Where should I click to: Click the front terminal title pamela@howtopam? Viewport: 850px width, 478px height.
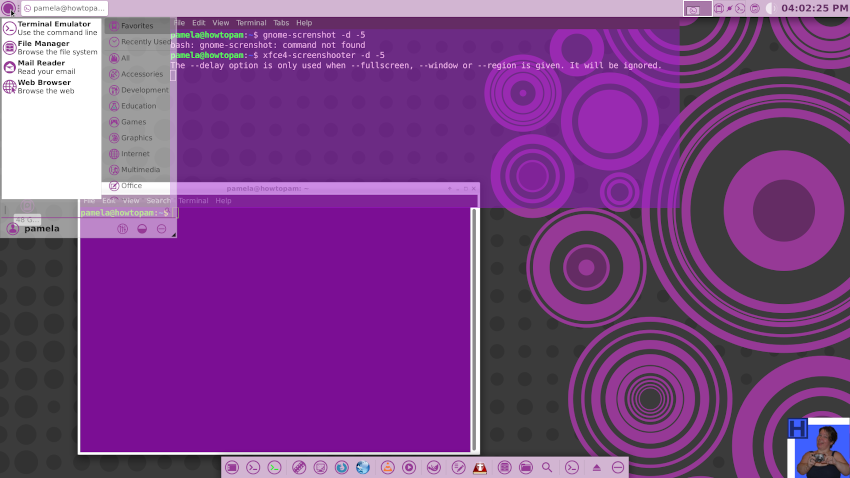point(267,189)
